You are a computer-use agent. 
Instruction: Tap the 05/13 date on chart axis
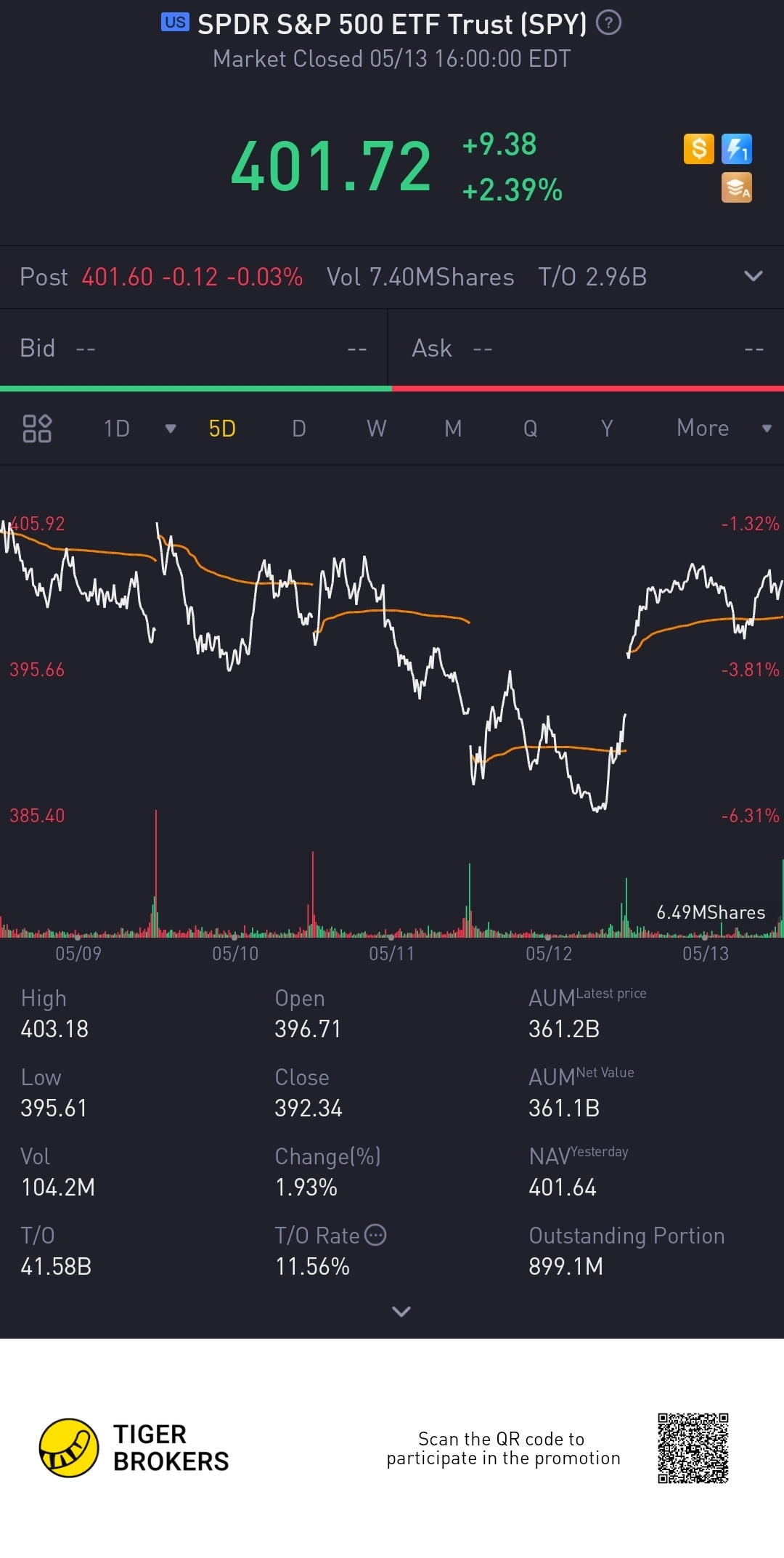(x=706, y=954)
